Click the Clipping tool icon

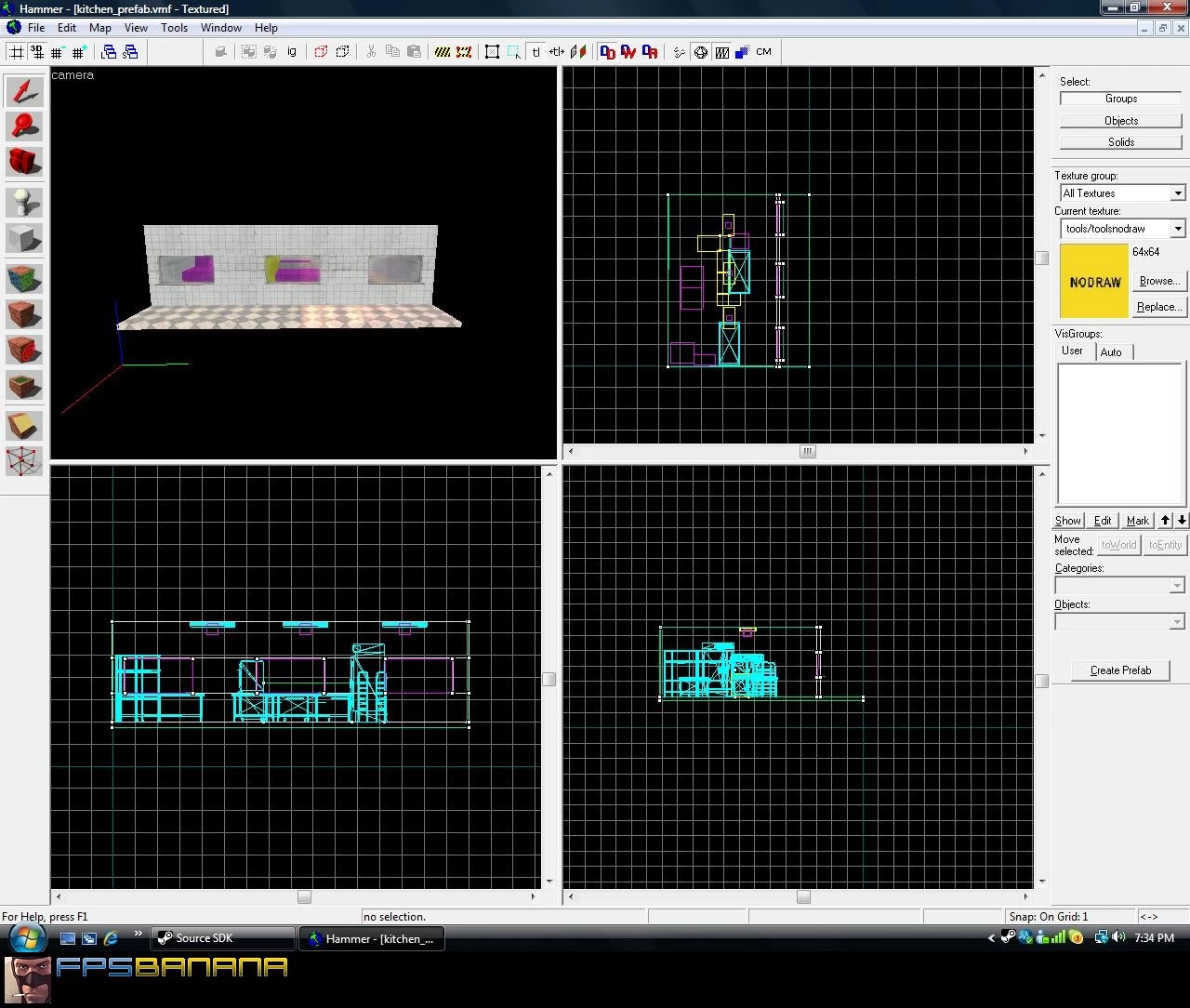click(24, 426)
